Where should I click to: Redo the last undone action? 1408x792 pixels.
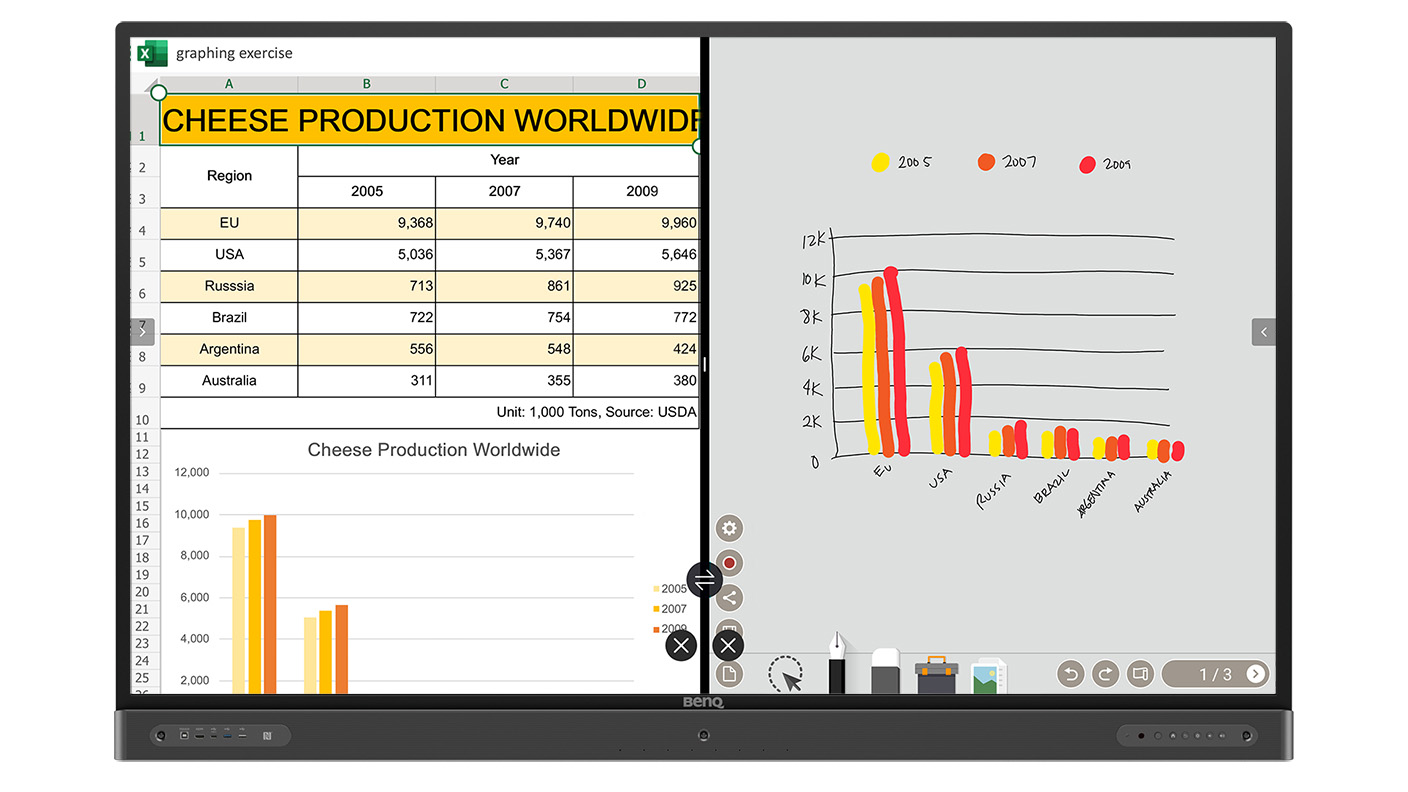pos(1105,674)
